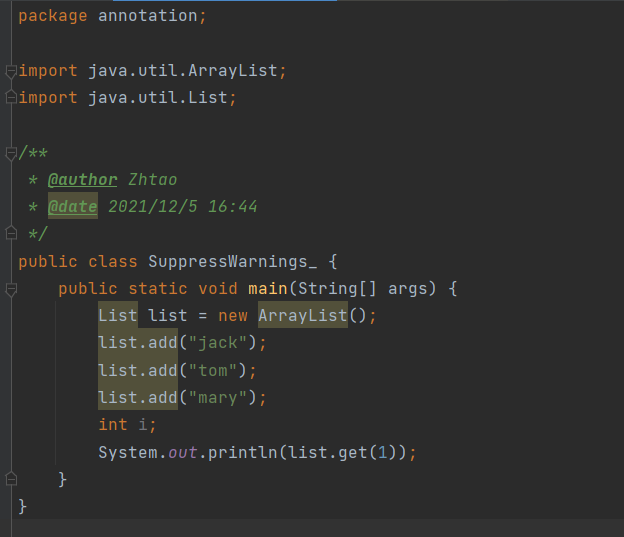The image size is (624, 537).
Task: Click the unused variable i
Action: pyautogui.click(x=142, y=424)
